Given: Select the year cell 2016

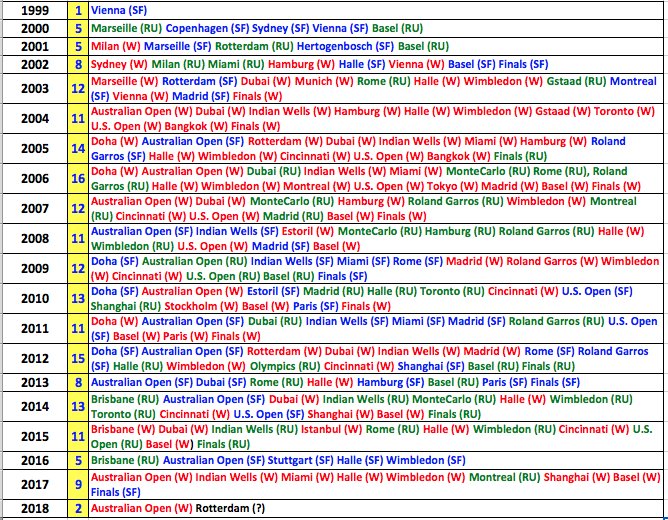Looking at the screenshot, I should 35,460.
